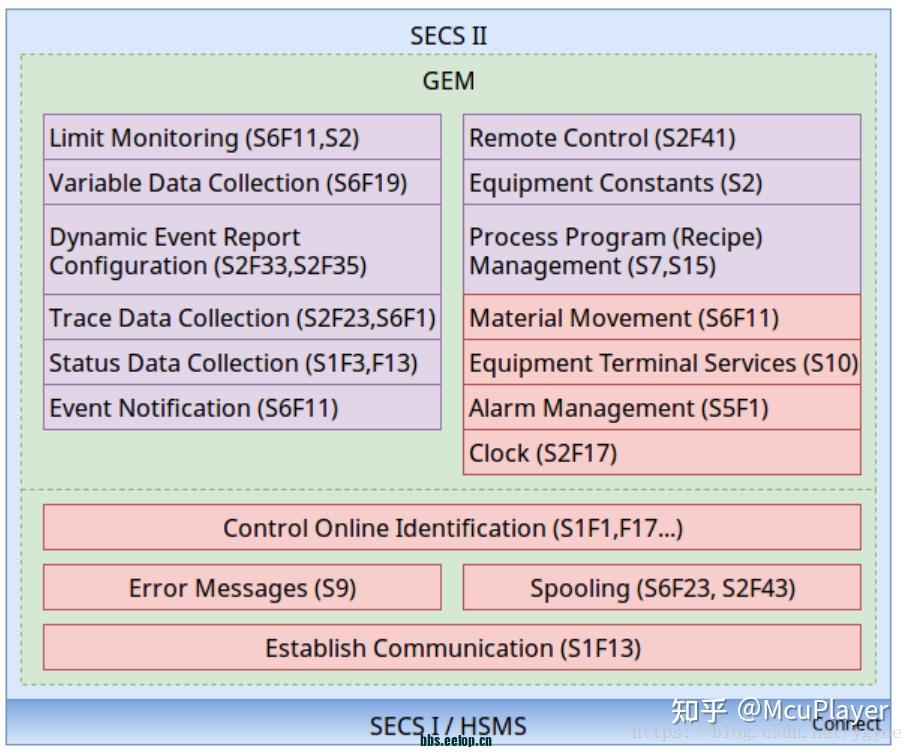Select Trace Data Collection (S2F23,S6F1) box
Screen dimensions: 913x752
(242, 317)
